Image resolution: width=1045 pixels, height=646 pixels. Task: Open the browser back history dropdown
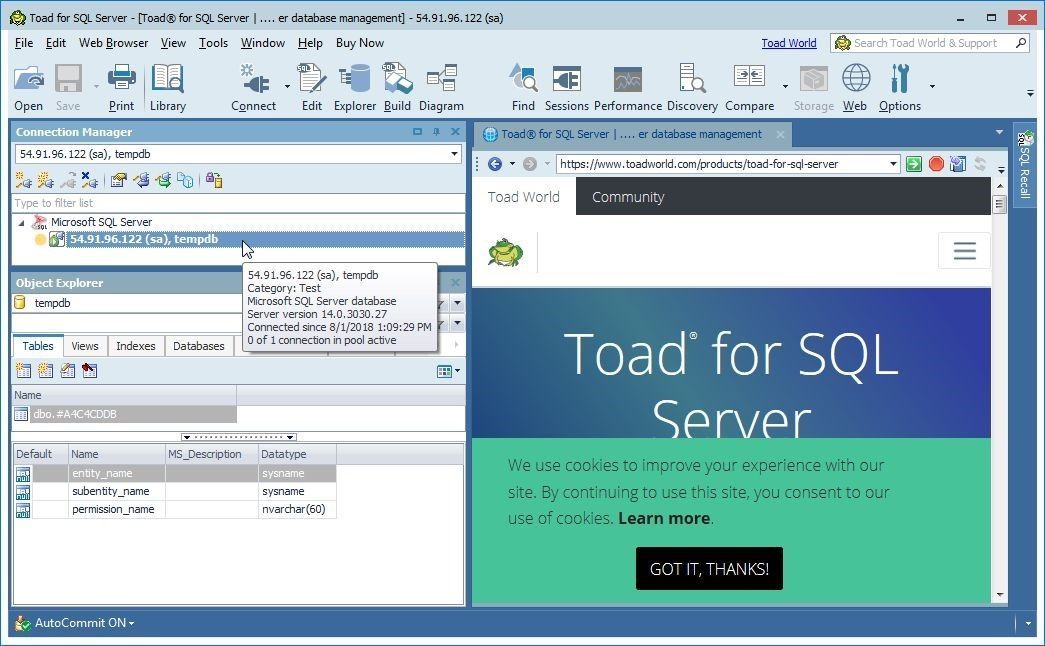(512, 164)
